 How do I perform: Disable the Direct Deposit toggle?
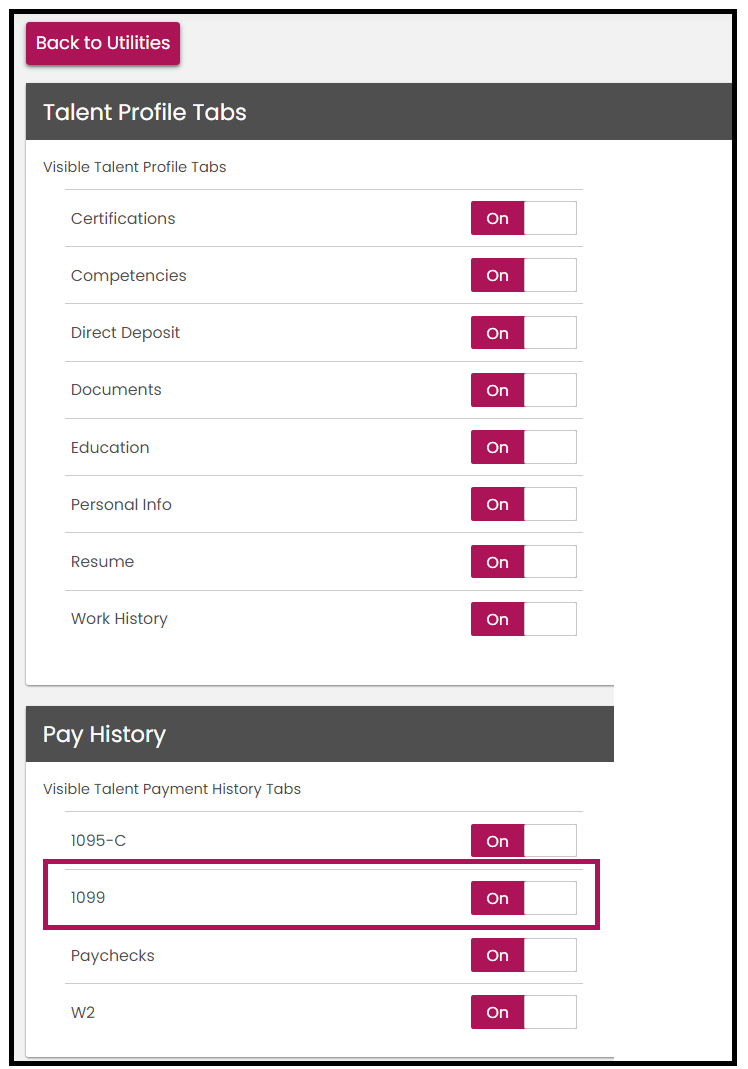click(x=523, y=332)
